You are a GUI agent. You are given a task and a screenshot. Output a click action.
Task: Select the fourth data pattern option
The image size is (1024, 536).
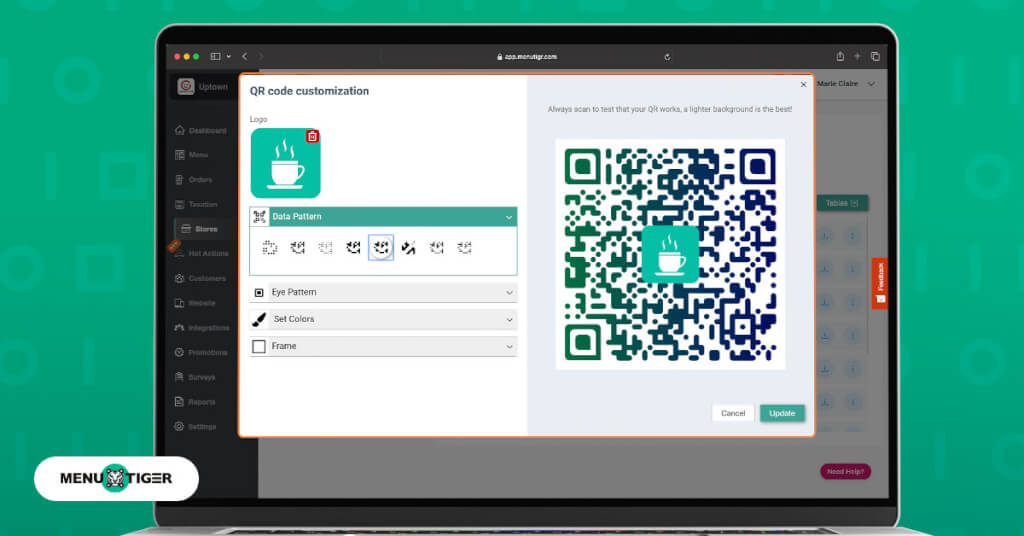(x=353, y=247)
